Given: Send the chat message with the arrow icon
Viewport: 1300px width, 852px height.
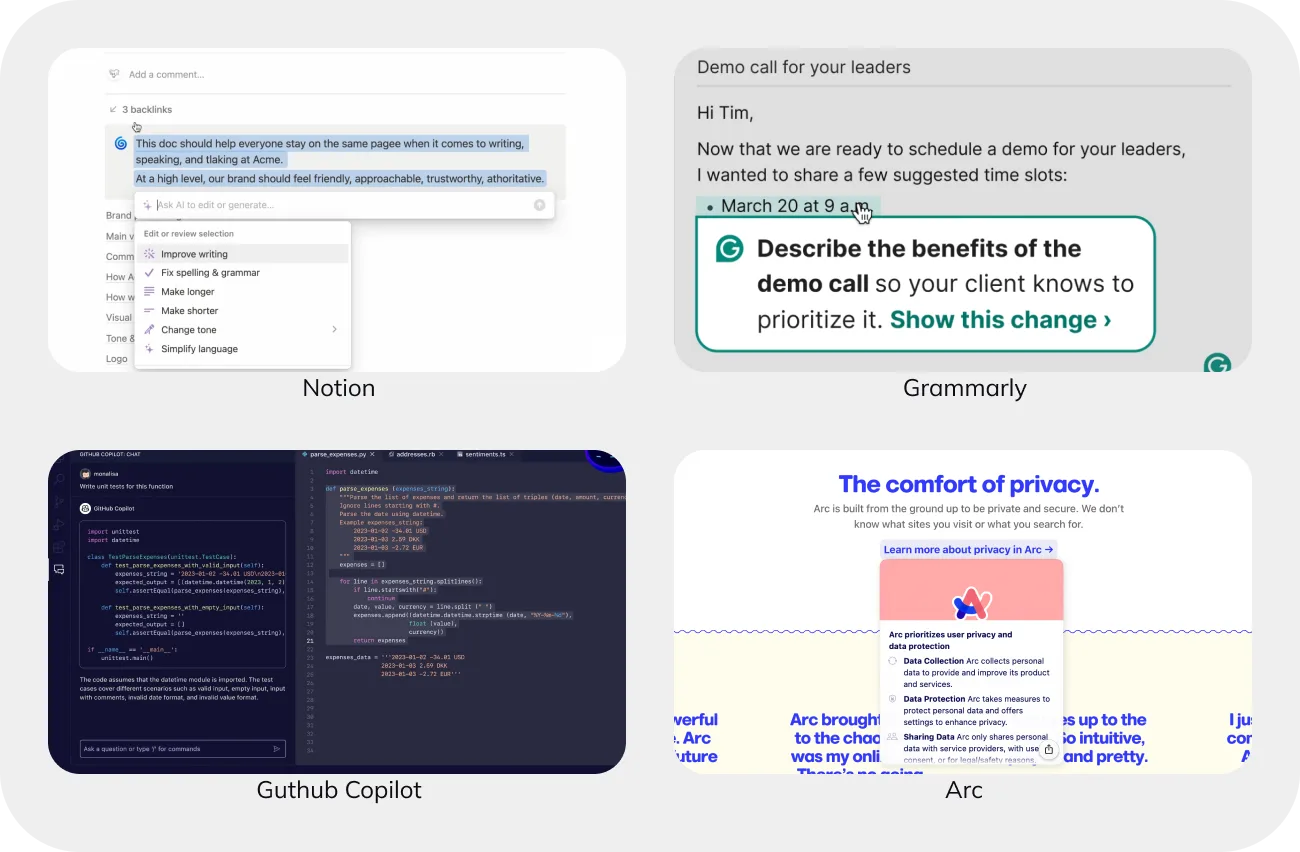Looking at the screenshot, I should tap(277, 748).
